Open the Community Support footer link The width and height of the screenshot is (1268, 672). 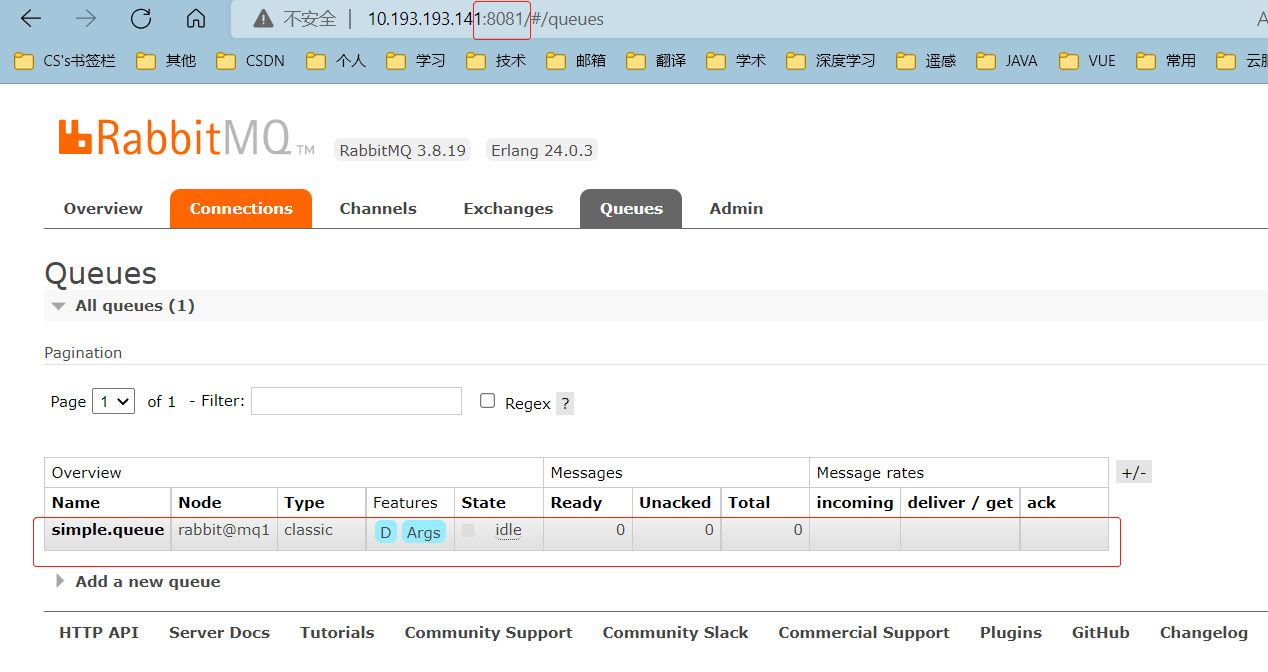pos(488,633)
